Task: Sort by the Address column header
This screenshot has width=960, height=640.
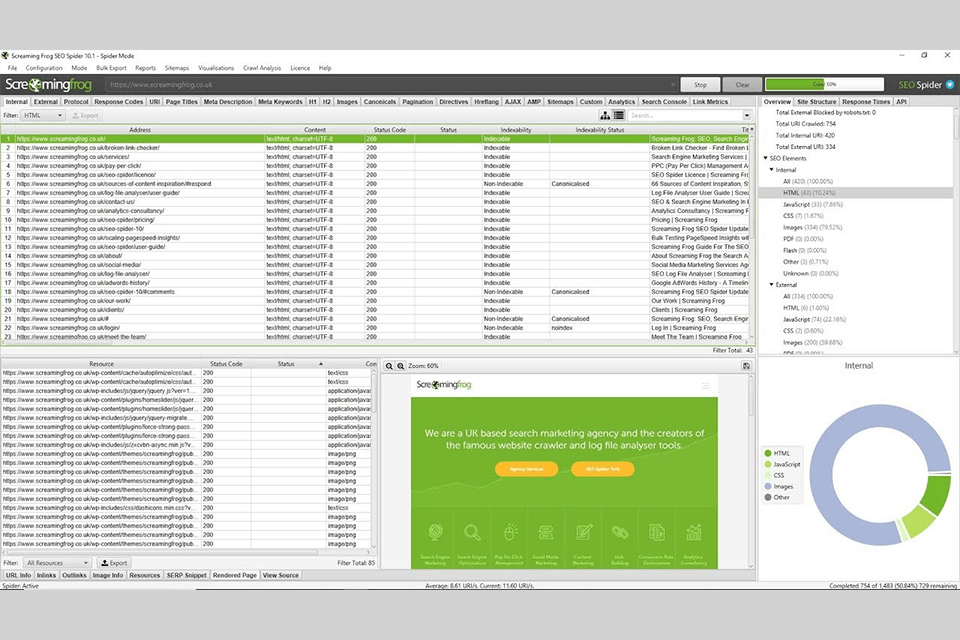Action: 140,130
